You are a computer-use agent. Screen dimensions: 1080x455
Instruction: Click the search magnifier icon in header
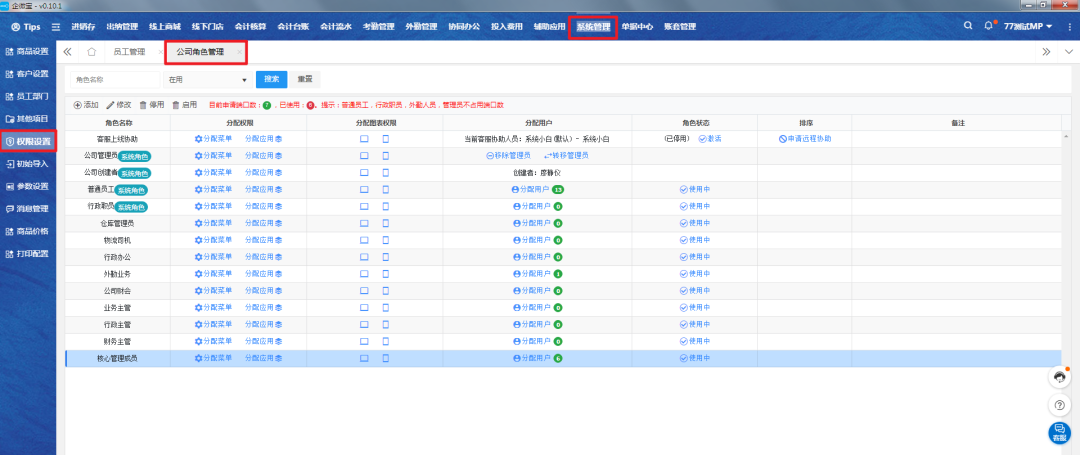[967, 25]
